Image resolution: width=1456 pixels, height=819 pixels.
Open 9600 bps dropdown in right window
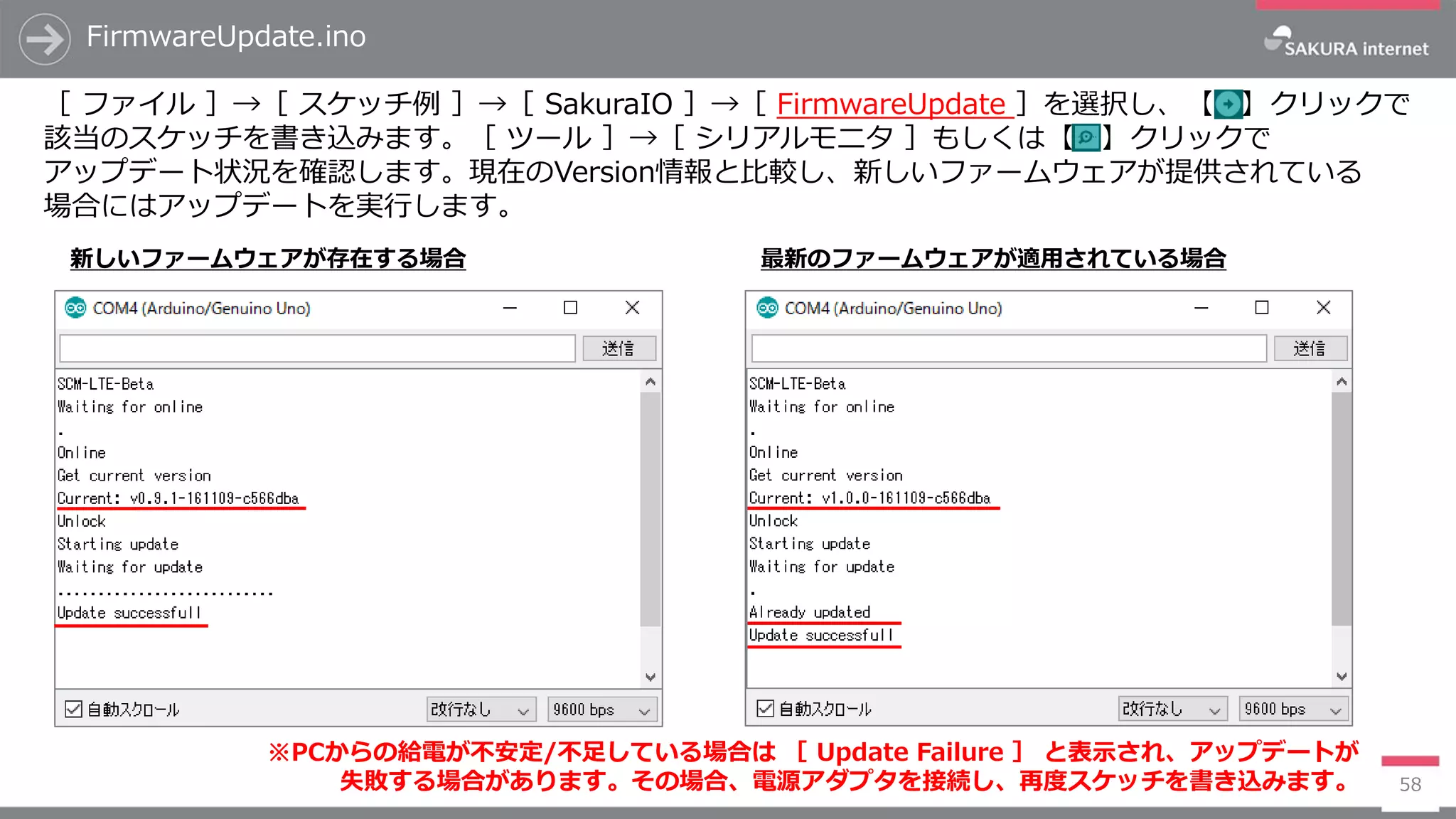tap(1294, 709)
